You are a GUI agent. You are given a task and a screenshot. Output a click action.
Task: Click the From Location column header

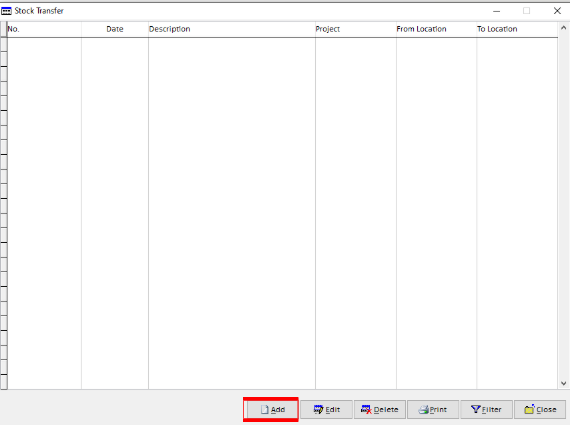436,29
